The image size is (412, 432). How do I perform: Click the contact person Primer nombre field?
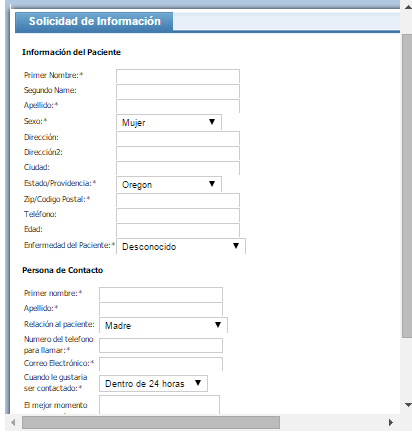pos(161,294)
